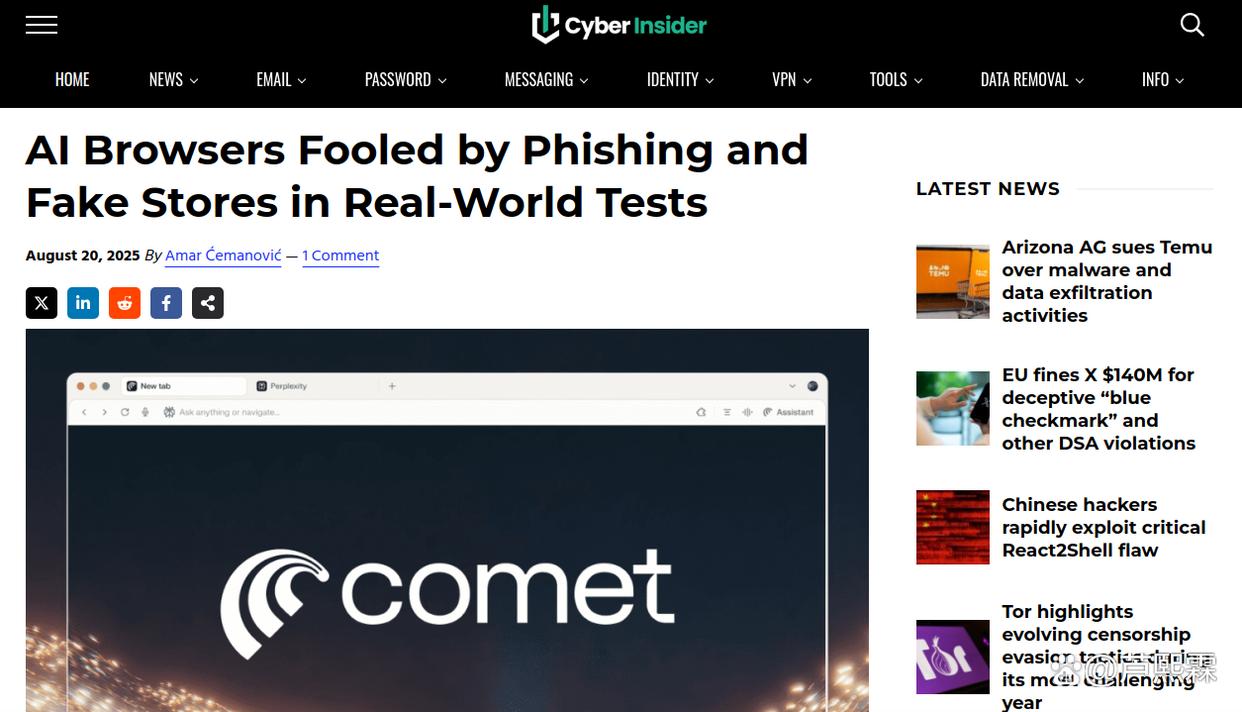Image resolution: width=1242 pixels, height=712 pixels.
Task: Click the EU fines X article thumbnail
Action: coord(953,409)
